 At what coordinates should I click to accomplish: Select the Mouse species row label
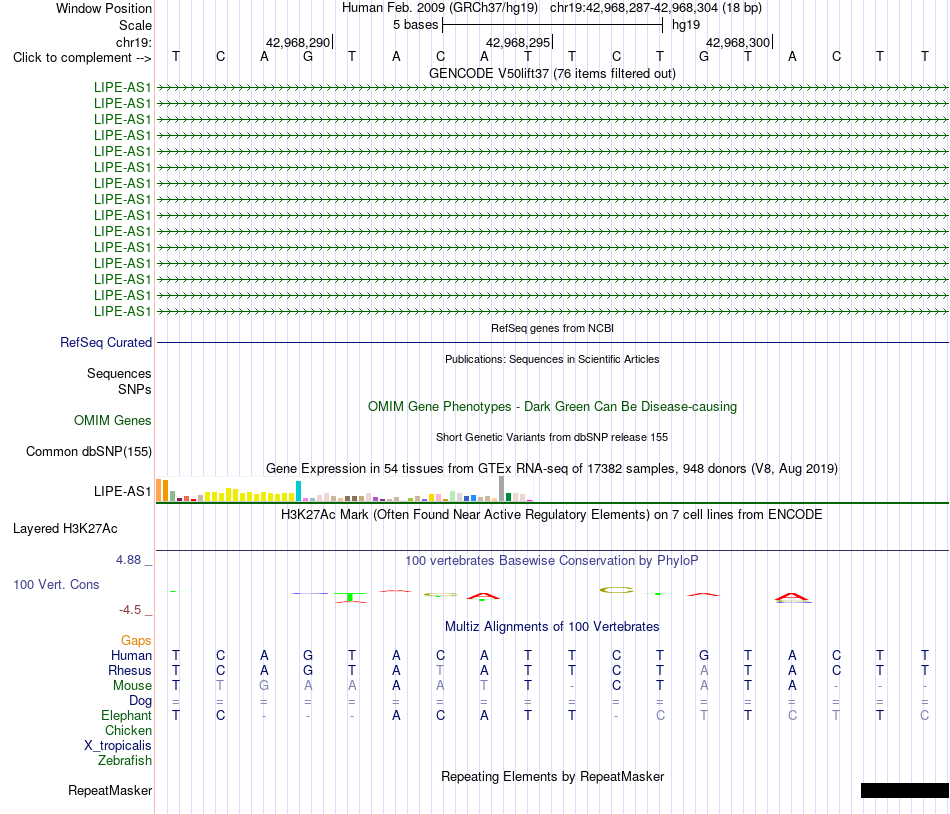[132, 686]
